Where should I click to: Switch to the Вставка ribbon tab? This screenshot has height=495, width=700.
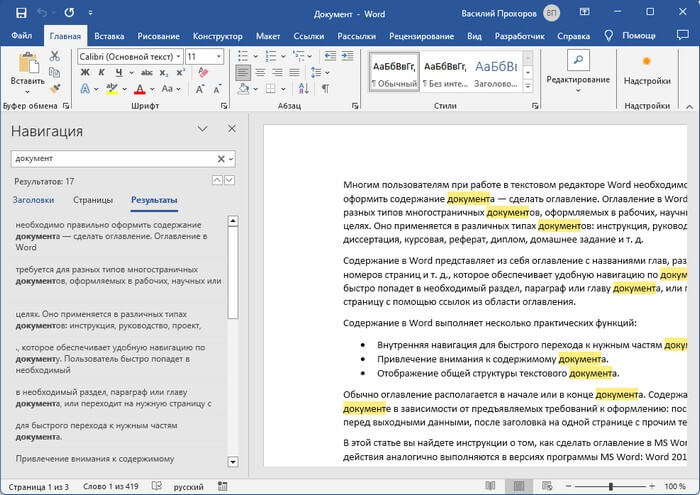[109, 36]
